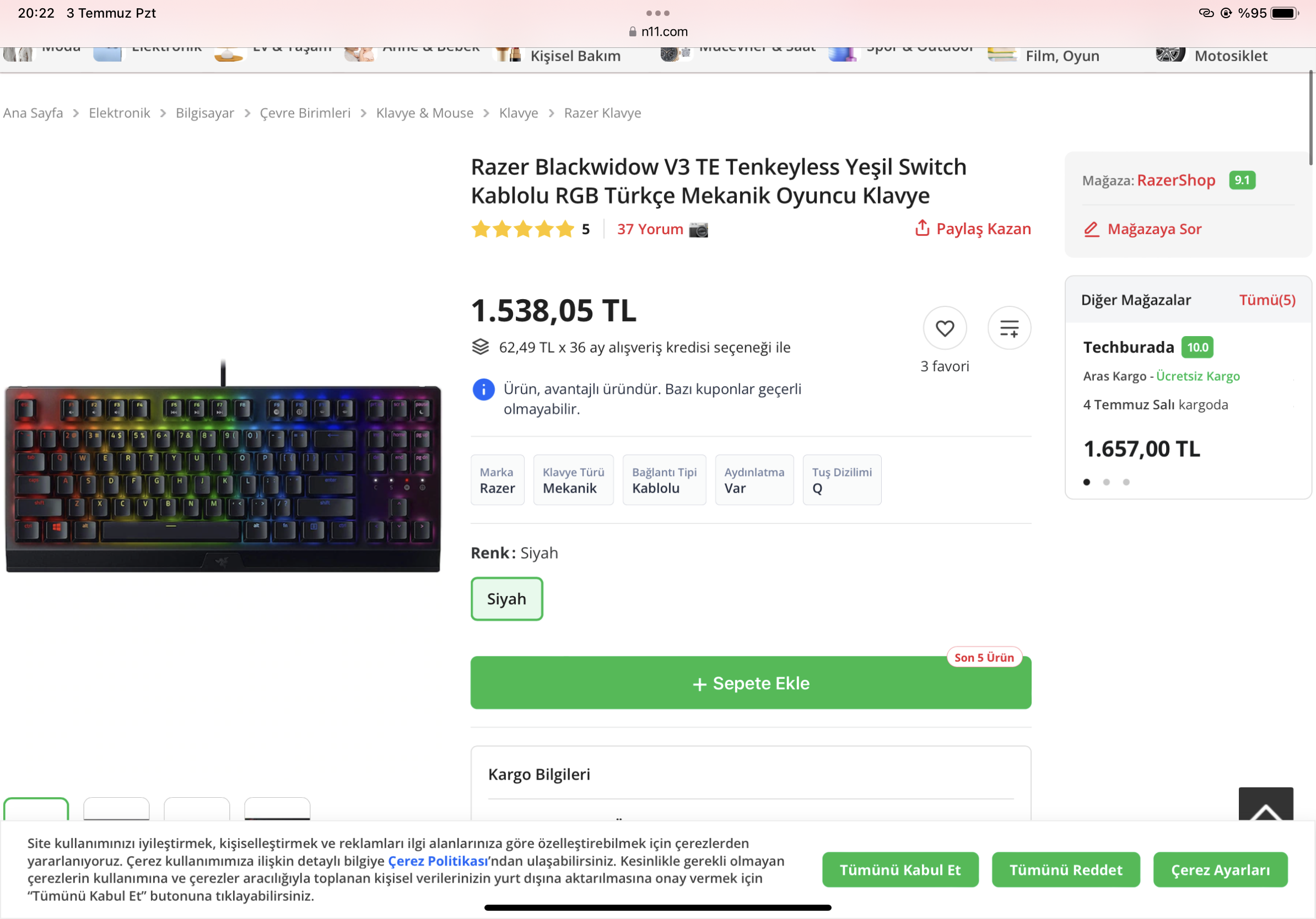
Task: Add keyboard to cart with Sepete Ekle
Action: tap(750, 683)
